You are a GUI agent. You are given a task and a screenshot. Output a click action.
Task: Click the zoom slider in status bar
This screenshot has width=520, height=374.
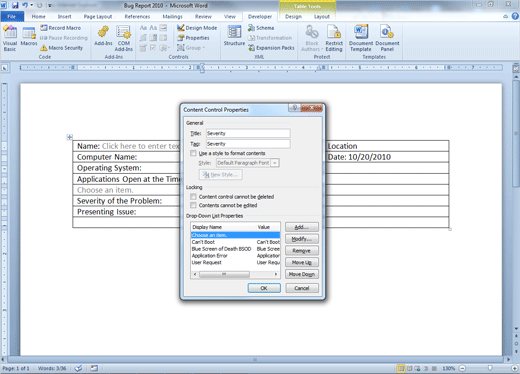tap(490, 368)
